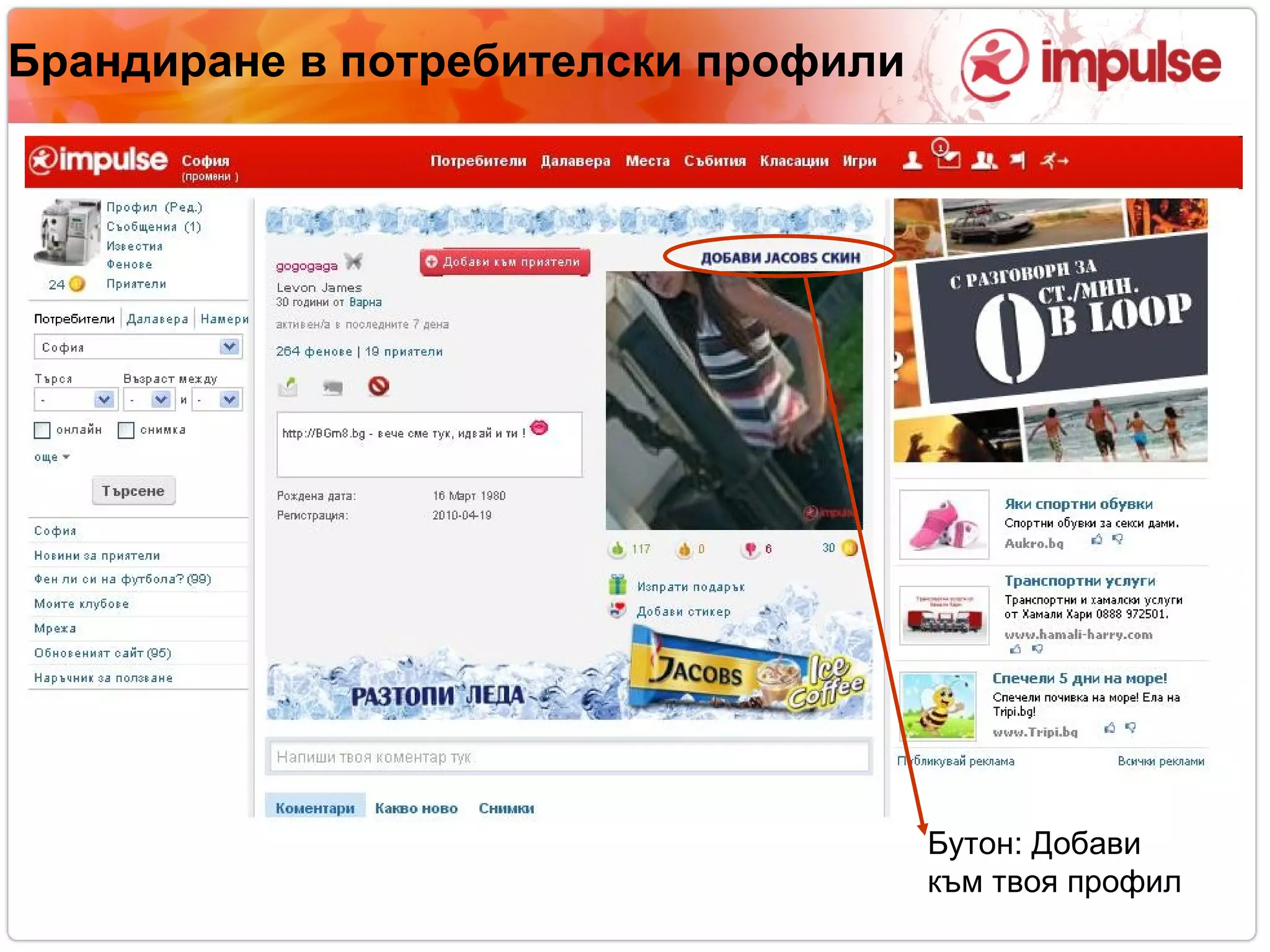Open the second age range dropdown
Screen dimensions: 1270x952
(x=216, y=400)
